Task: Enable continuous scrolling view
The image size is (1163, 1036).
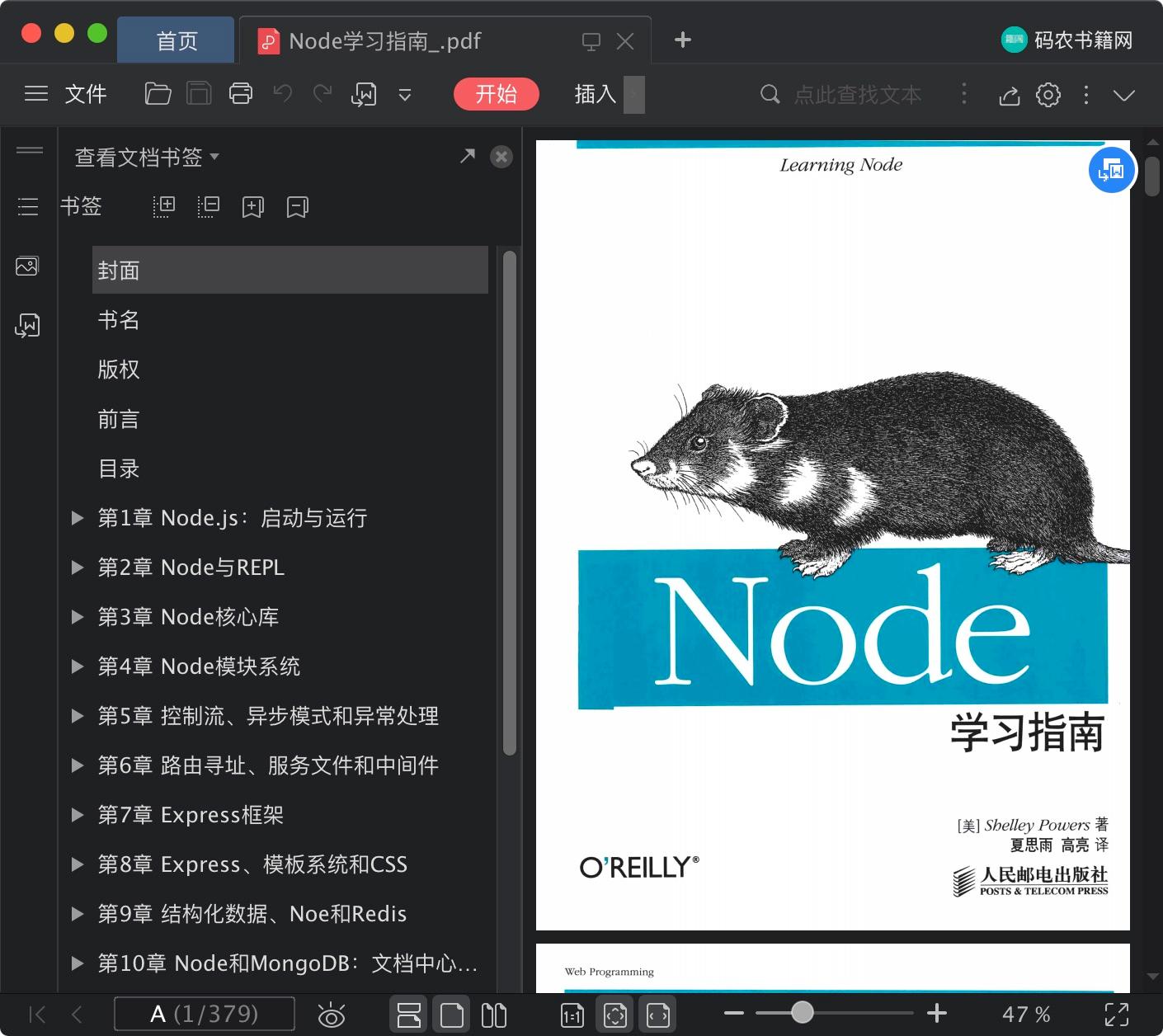Action: (x=409, y=1014)
